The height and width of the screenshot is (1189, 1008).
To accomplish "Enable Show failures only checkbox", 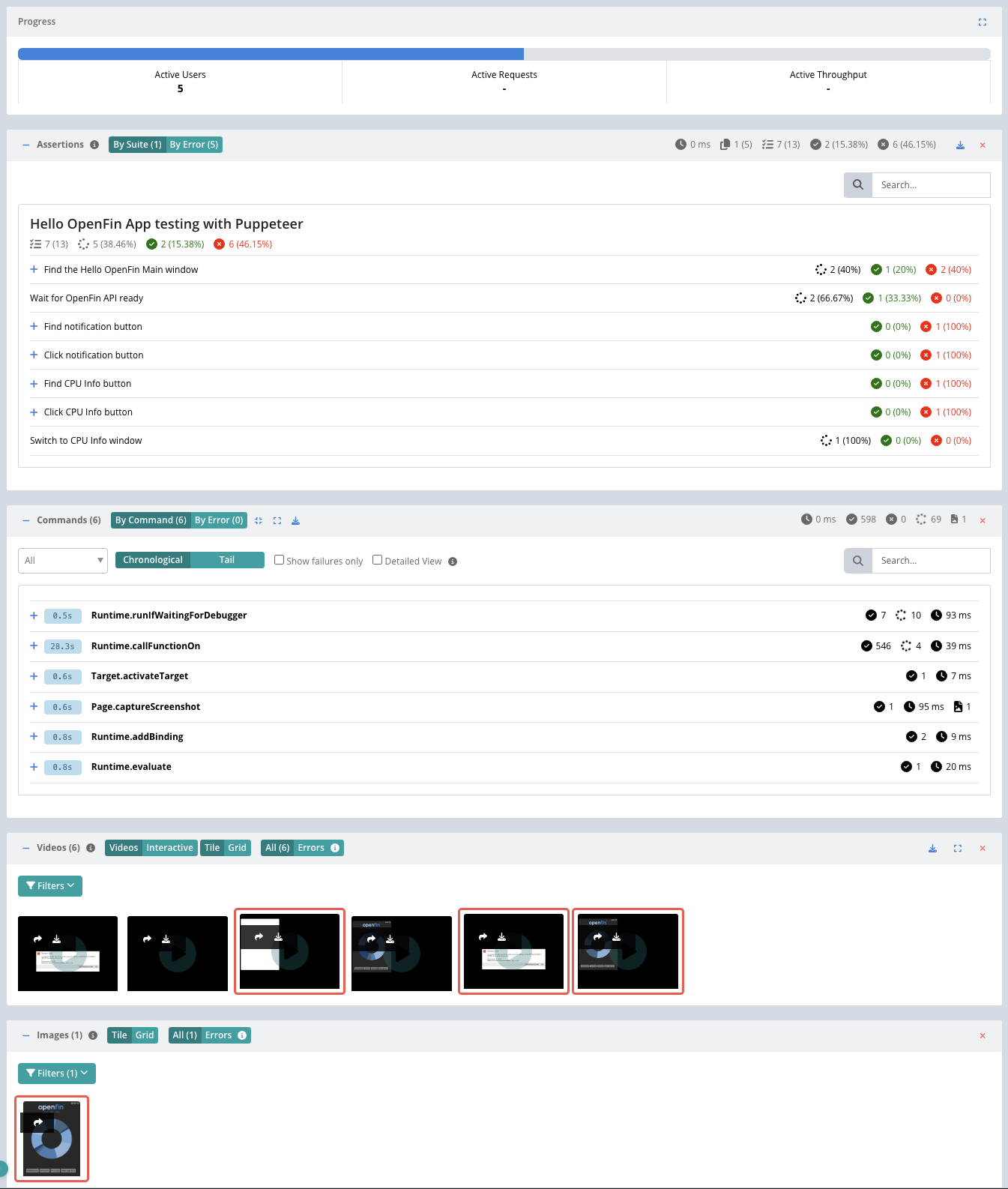I will [279, 560].
